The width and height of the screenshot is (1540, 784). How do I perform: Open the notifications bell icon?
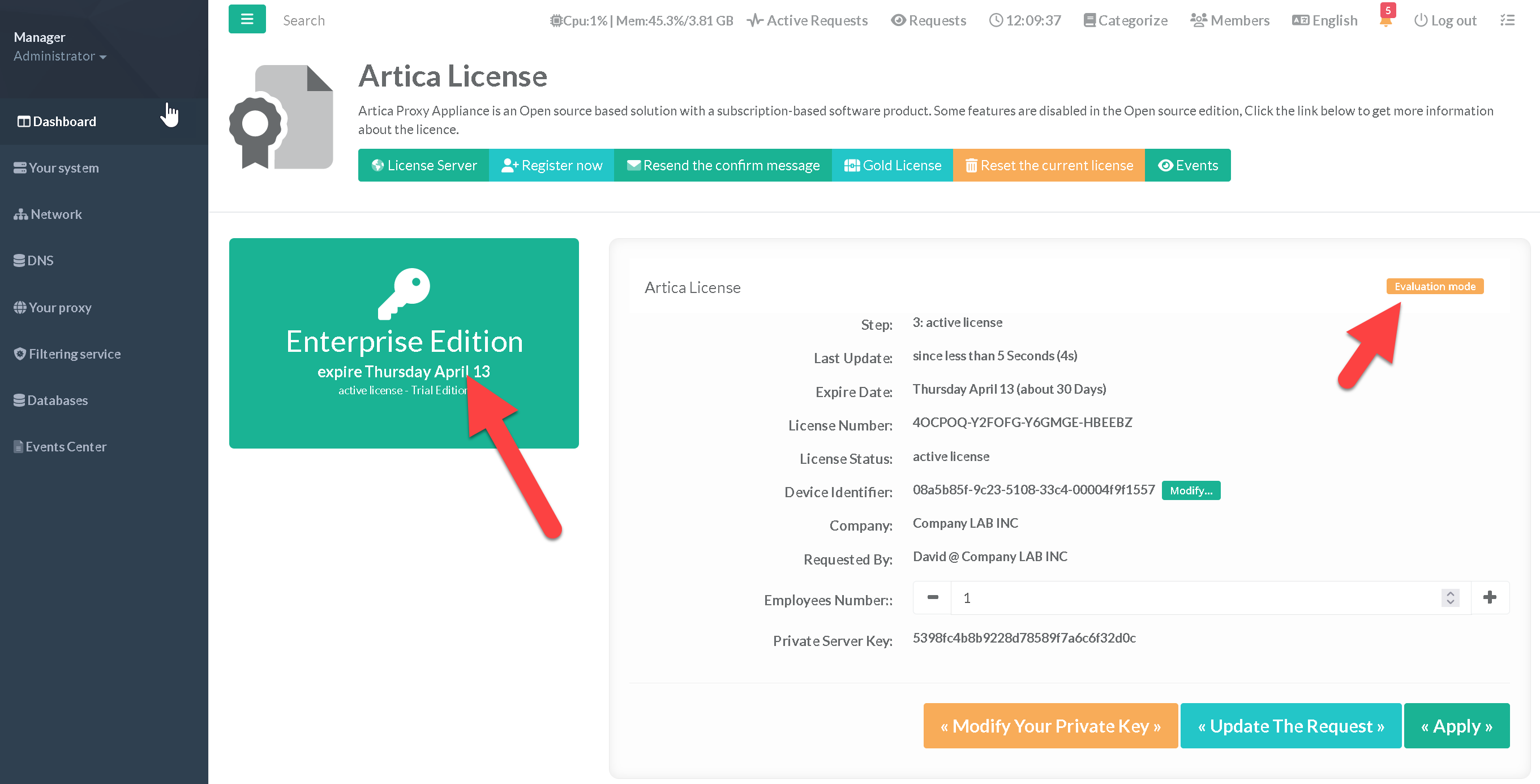1385,21
